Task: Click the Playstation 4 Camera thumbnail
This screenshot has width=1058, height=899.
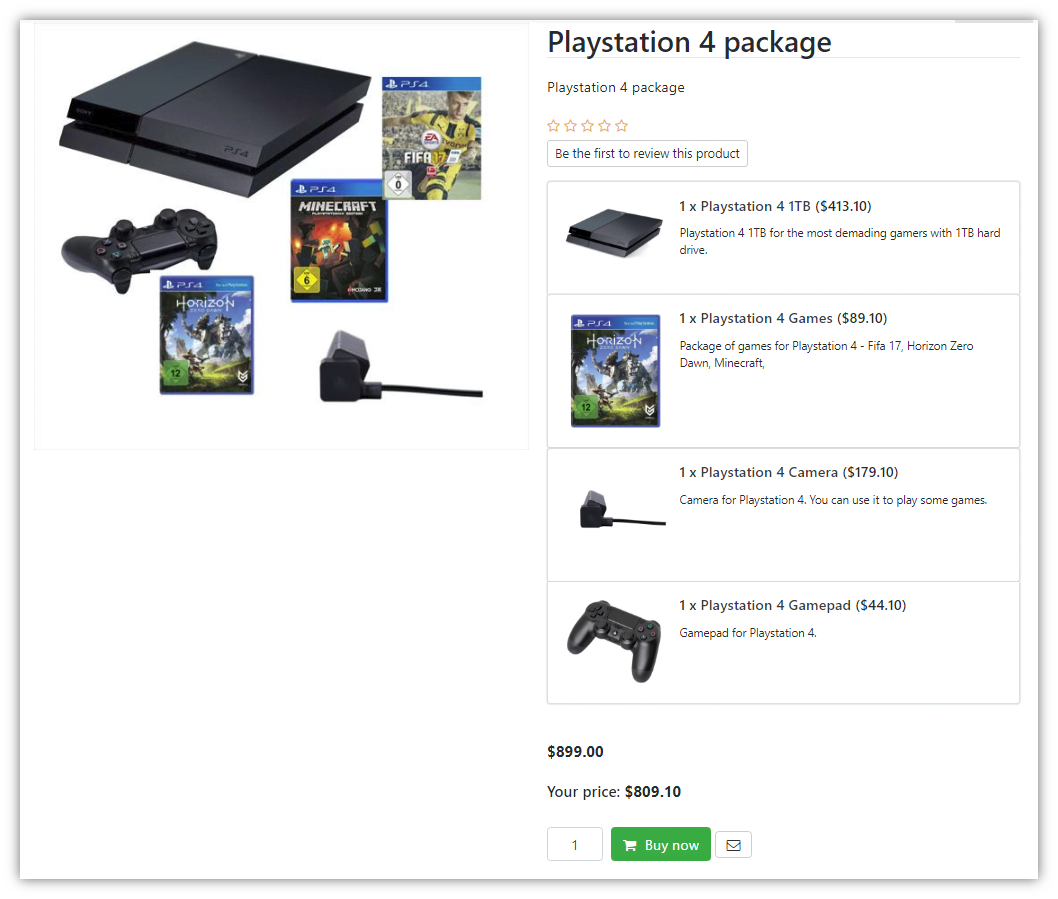Action: point(622,510)
